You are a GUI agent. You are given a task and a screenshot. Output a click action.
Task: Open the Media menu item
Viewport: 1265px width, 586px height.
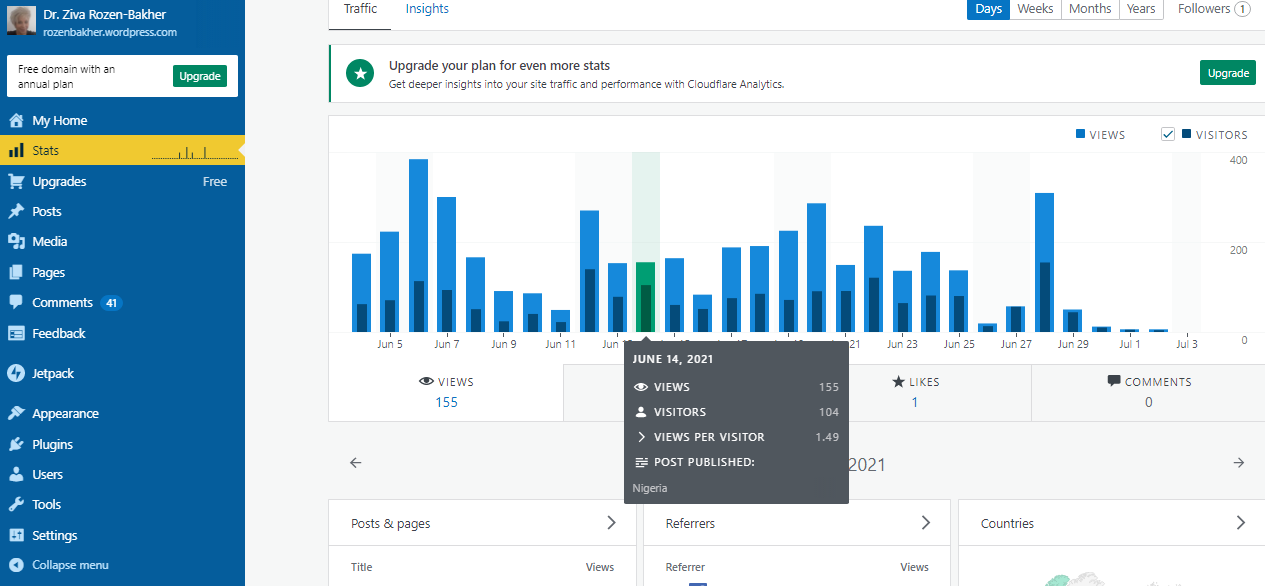pyautogui.click(x=122, y=241)
